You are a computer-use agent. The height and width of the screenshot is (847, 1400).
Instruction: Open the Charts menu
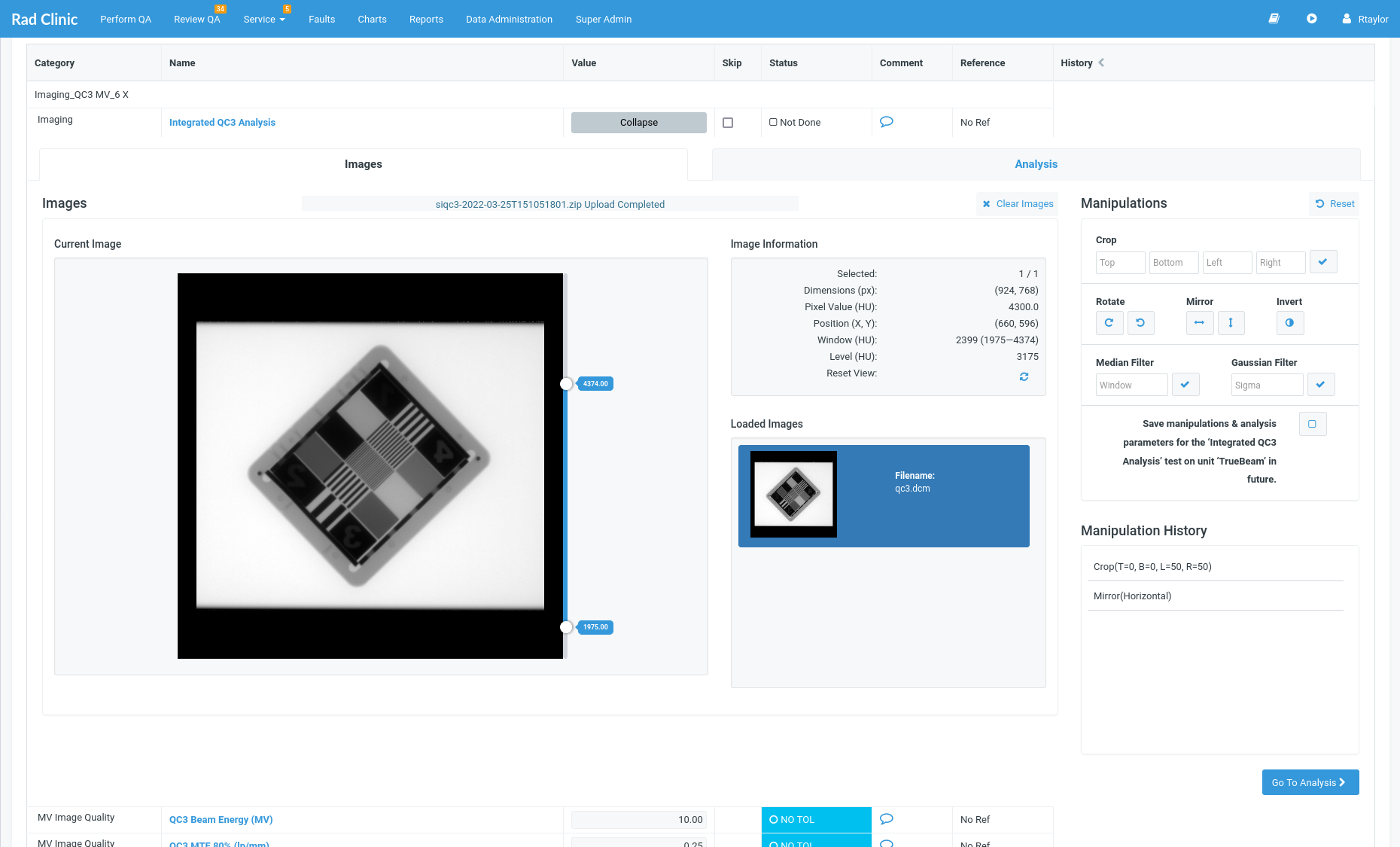[372, 20]
